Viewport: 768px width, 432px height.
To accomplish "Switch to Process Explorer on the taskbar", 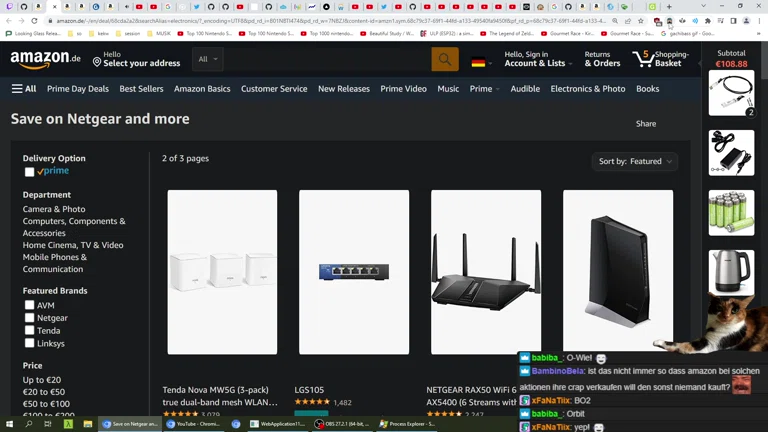I will (407, 424).
